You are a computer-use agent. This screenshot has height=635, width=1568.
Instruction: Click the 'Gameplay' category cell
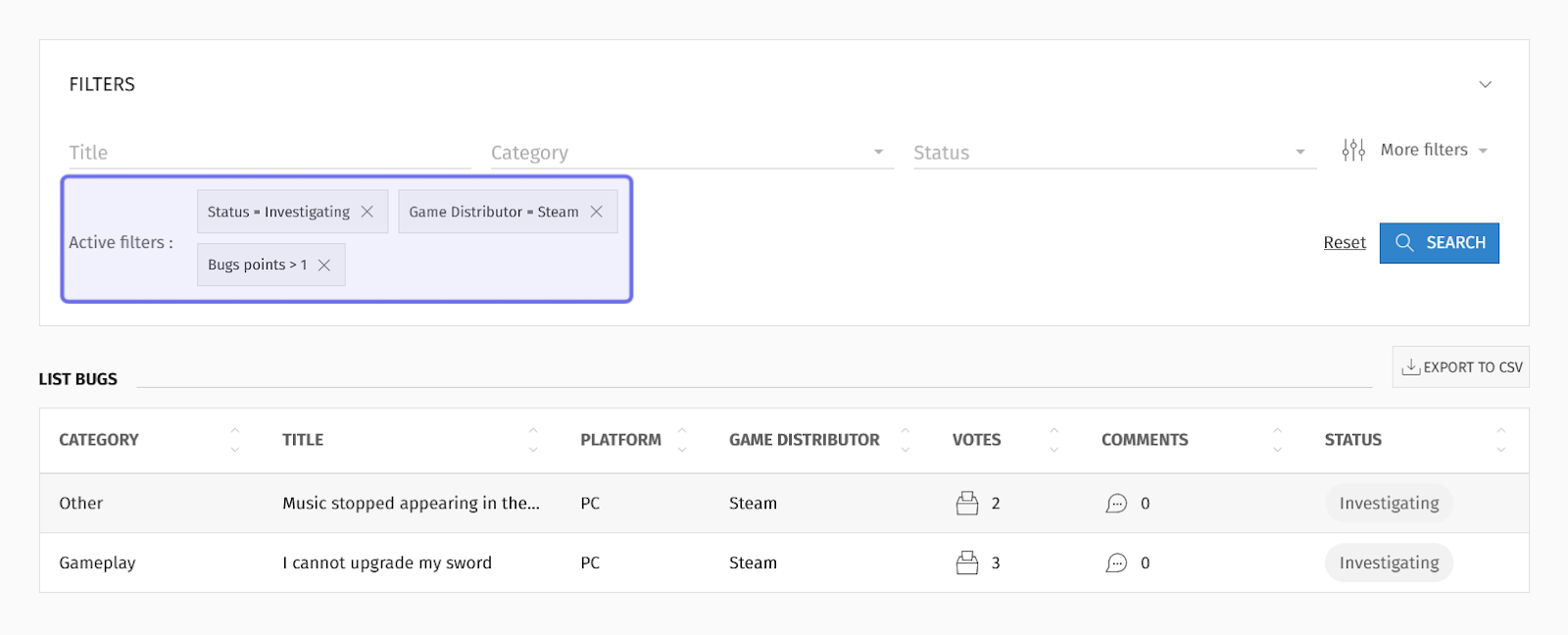(97, 562)
